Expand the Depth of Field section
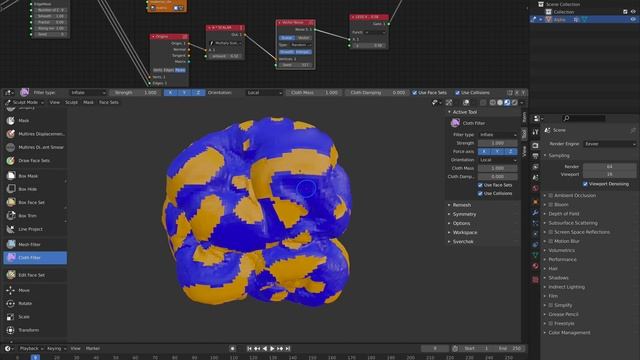 563,214
